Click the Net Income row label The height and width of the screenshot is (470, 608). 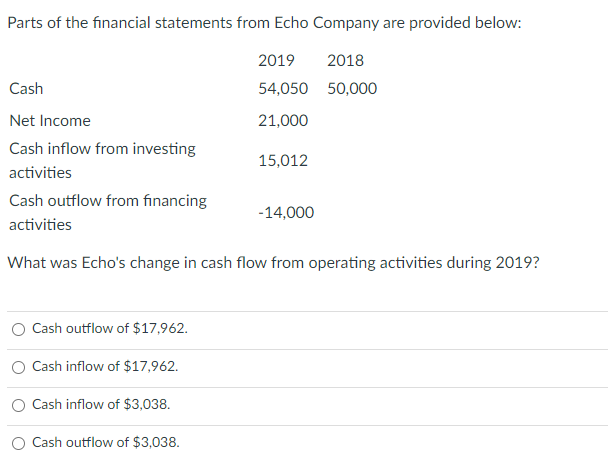(50, 120)
